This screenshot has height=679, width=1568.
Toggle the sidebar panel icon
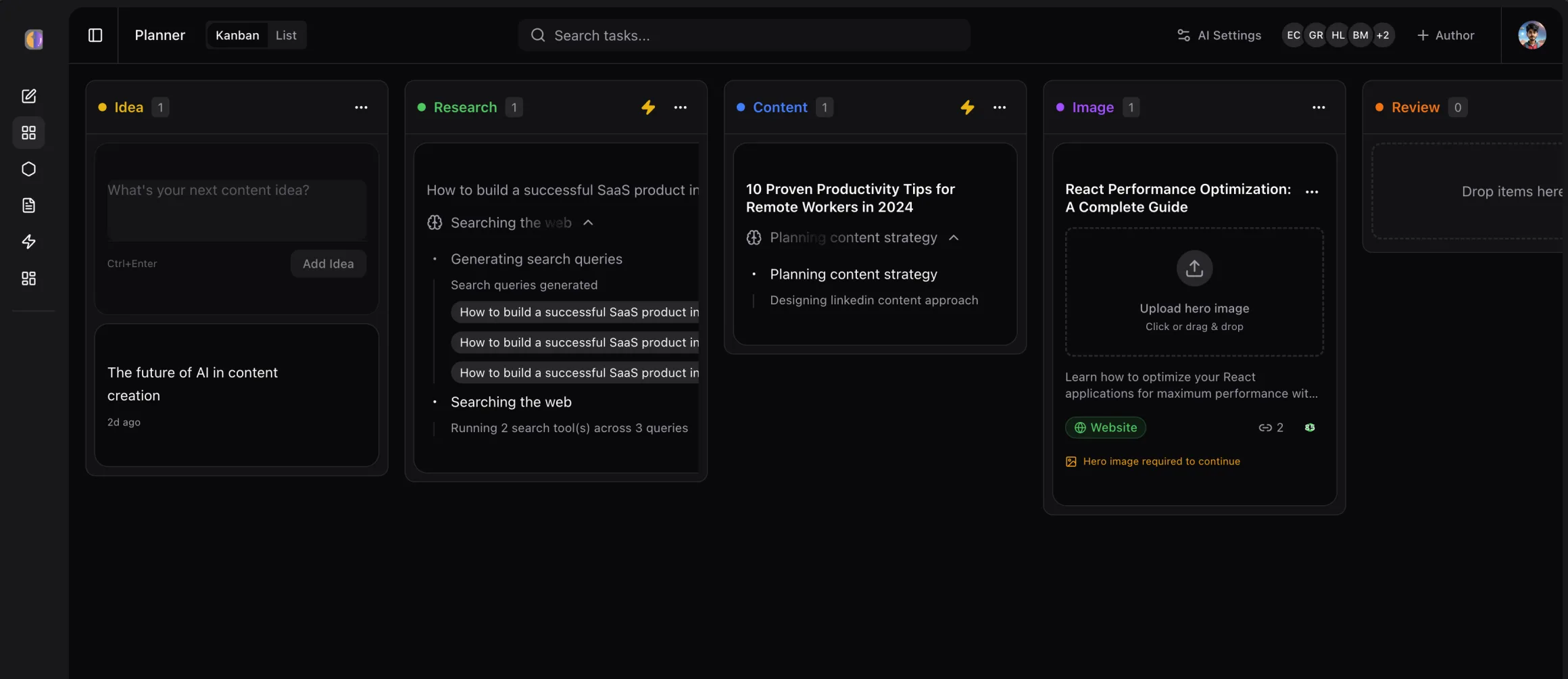point(95,35)
